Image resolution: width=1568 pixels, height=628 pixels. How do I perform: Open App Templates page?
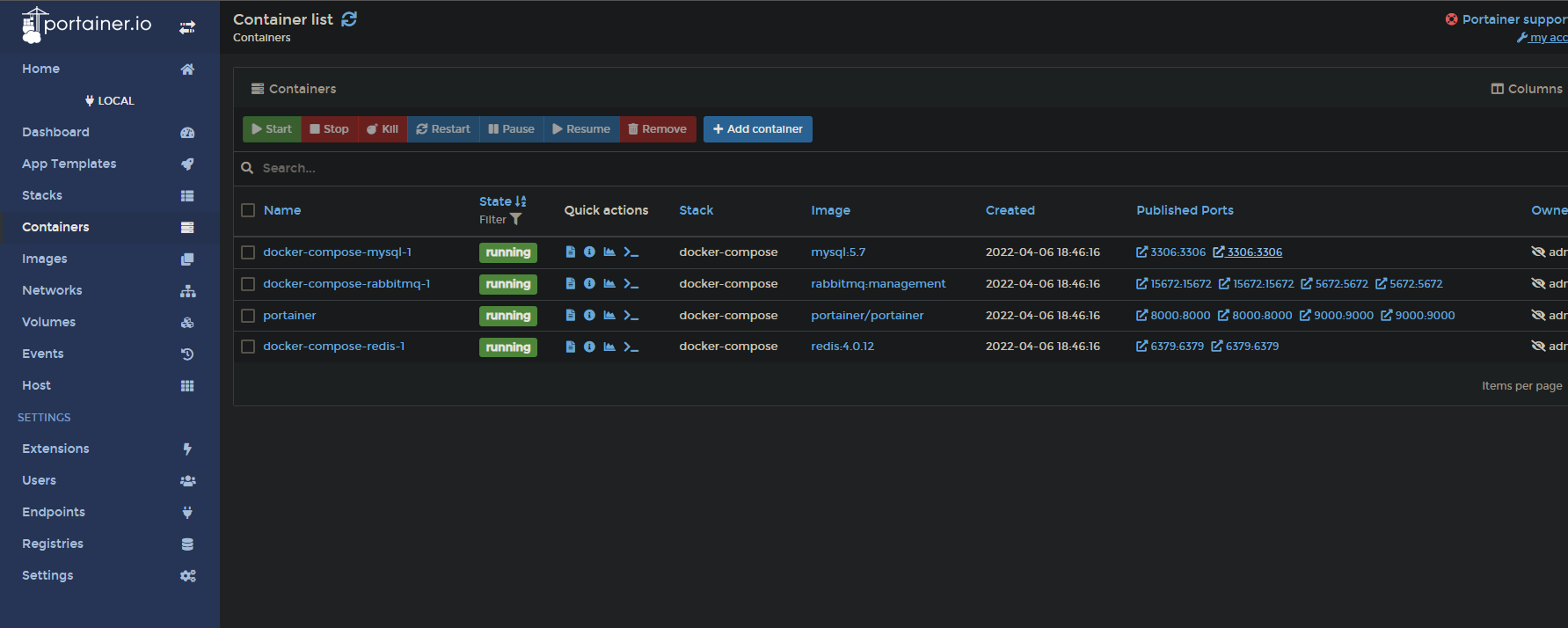[110, 164]
